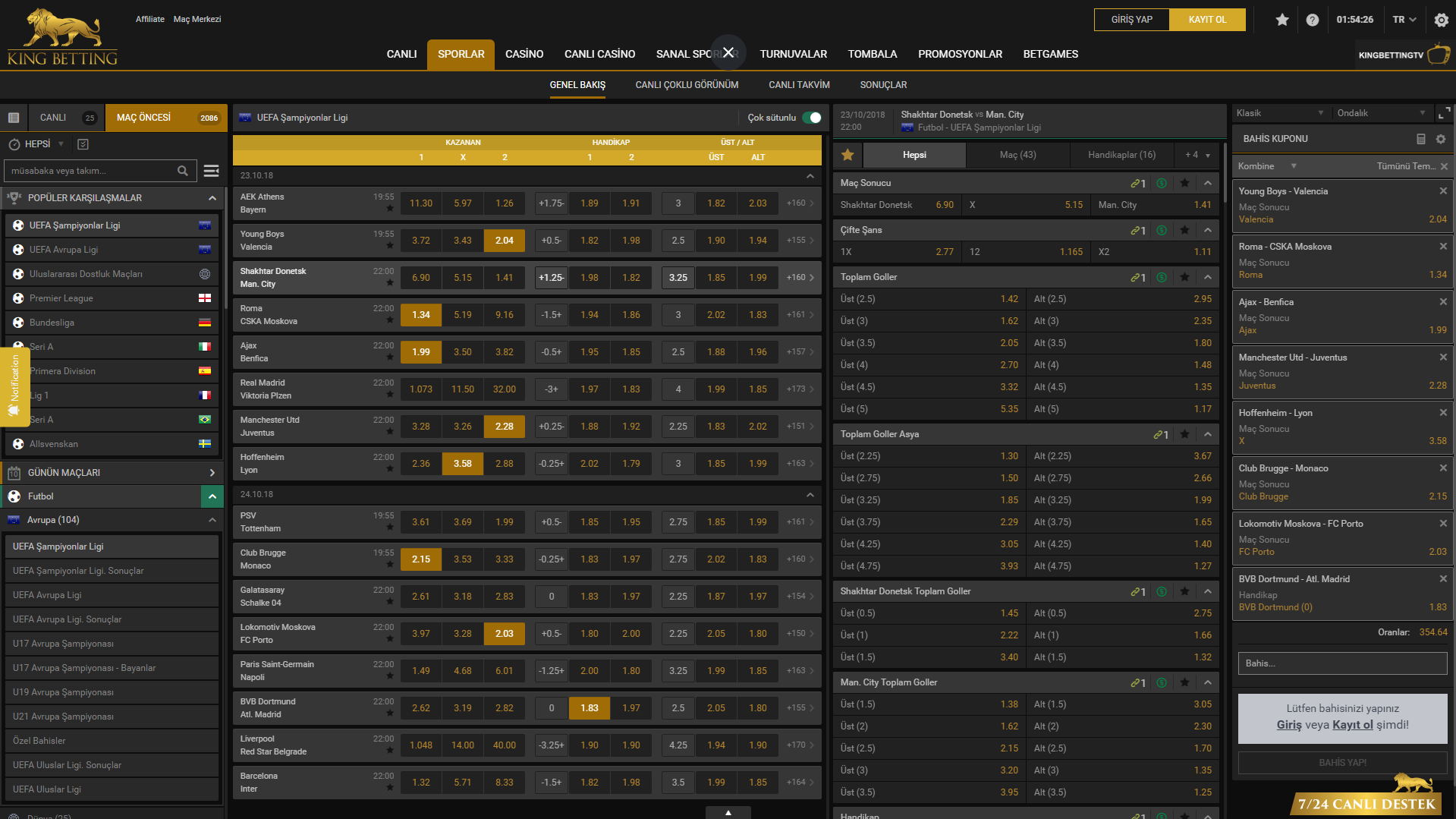1456x819 pixels.
Task: Click the favorites star tab in match panel
Action: click(847, 155)
